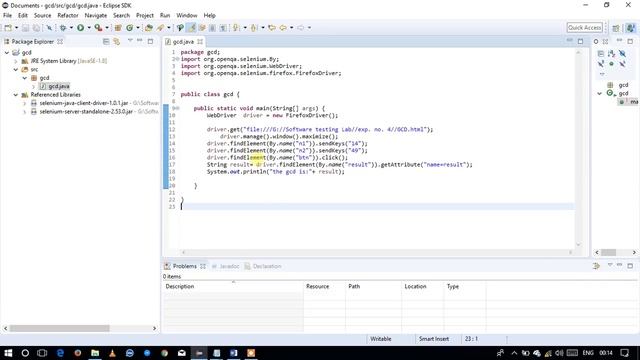The width and height of the screenshot is (640, 360).
Task: Click the Last Edit Location icon
Action: [x=272, y=28]
